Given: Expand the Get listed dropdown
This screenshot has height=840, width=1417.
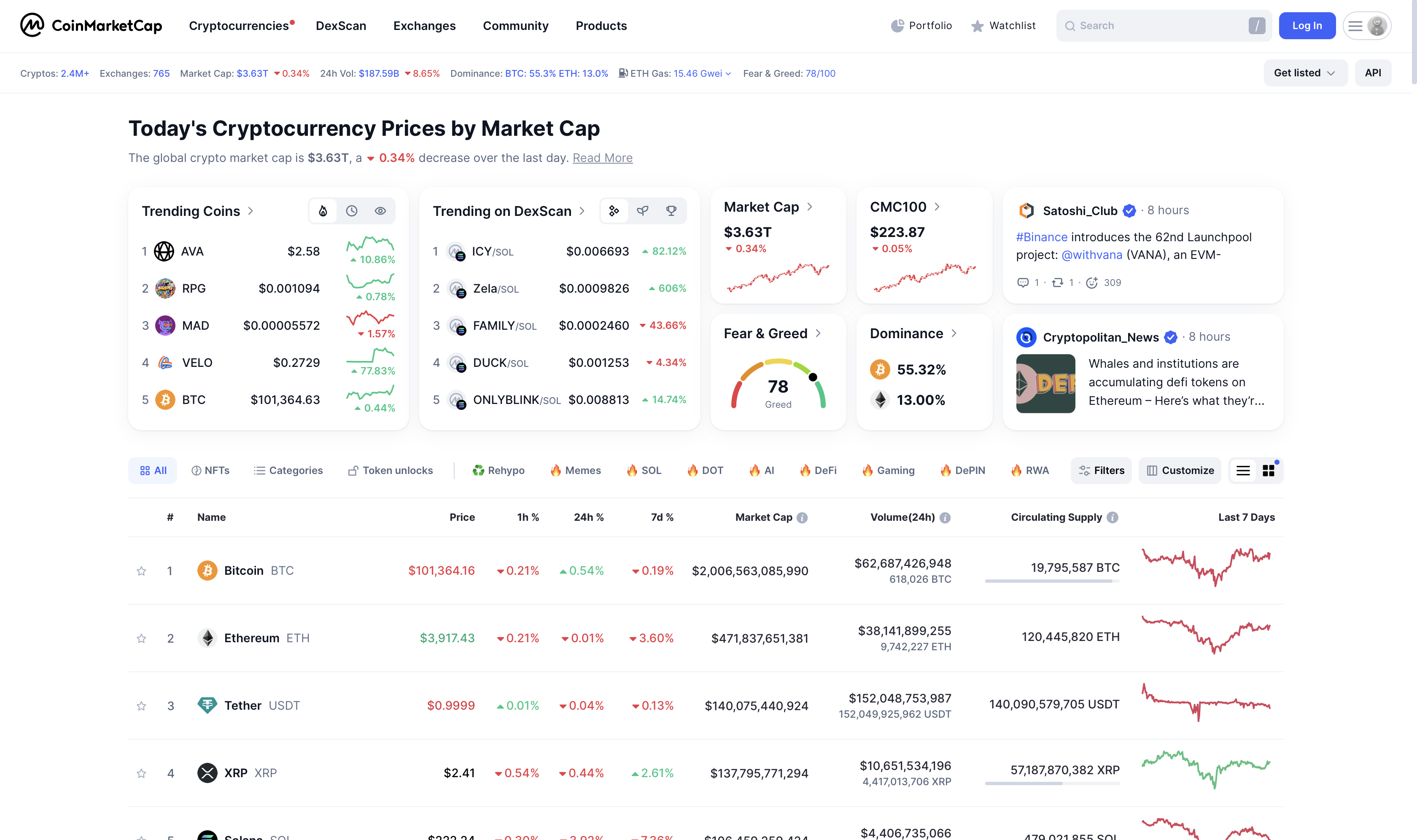Looking at the screenshot, I should pos(1305,73).
